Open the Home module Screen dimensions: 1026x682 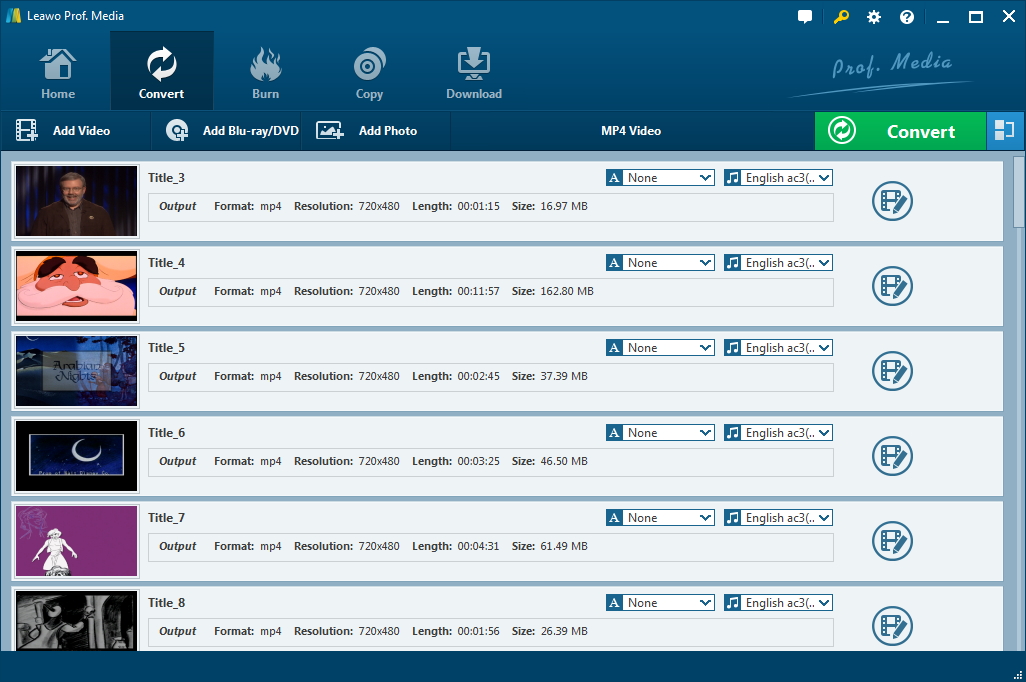click(58, 73)
